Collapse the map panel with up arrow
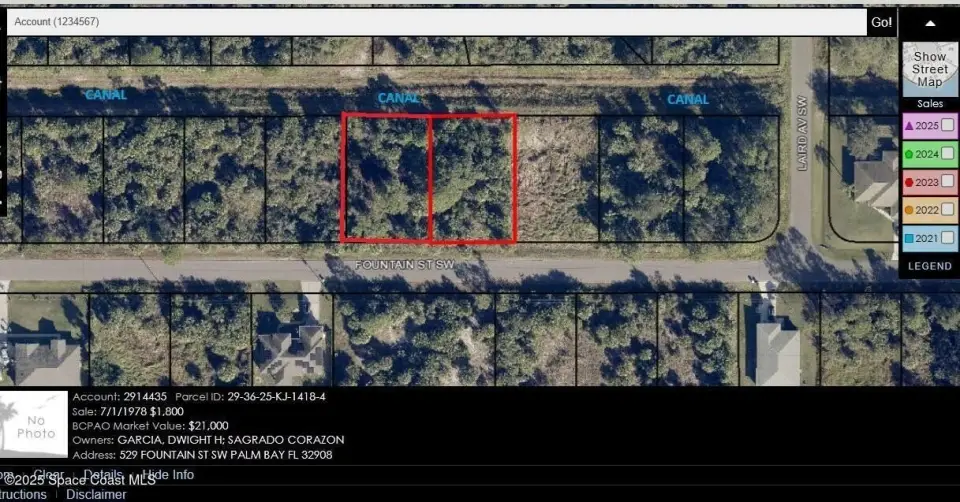The width and height of the screenshot is (960, 502). coord(929,23)
